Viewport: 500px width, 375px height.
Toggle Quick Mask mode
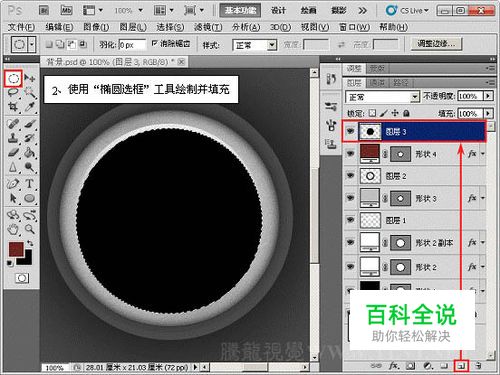point(22,278)
